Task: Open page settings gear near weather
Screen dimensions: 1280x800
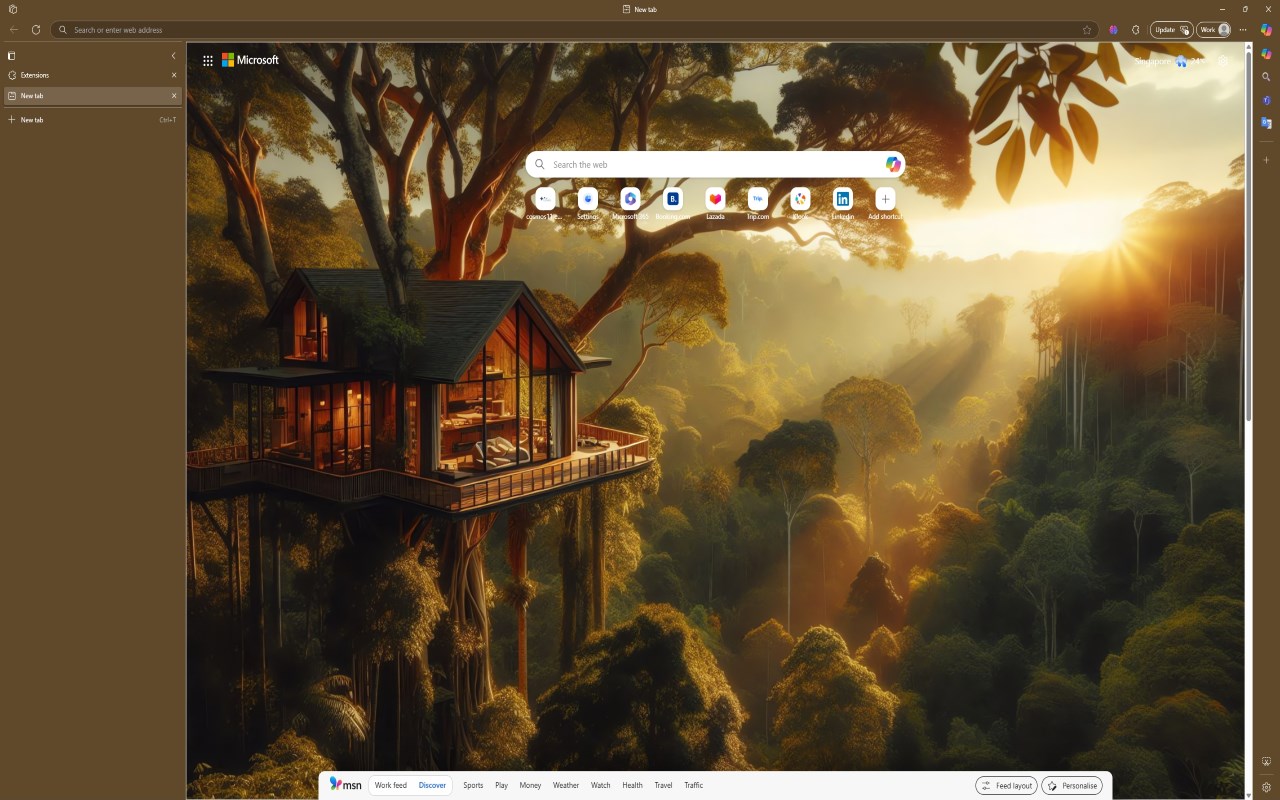Action: (x=1222, y=61)
